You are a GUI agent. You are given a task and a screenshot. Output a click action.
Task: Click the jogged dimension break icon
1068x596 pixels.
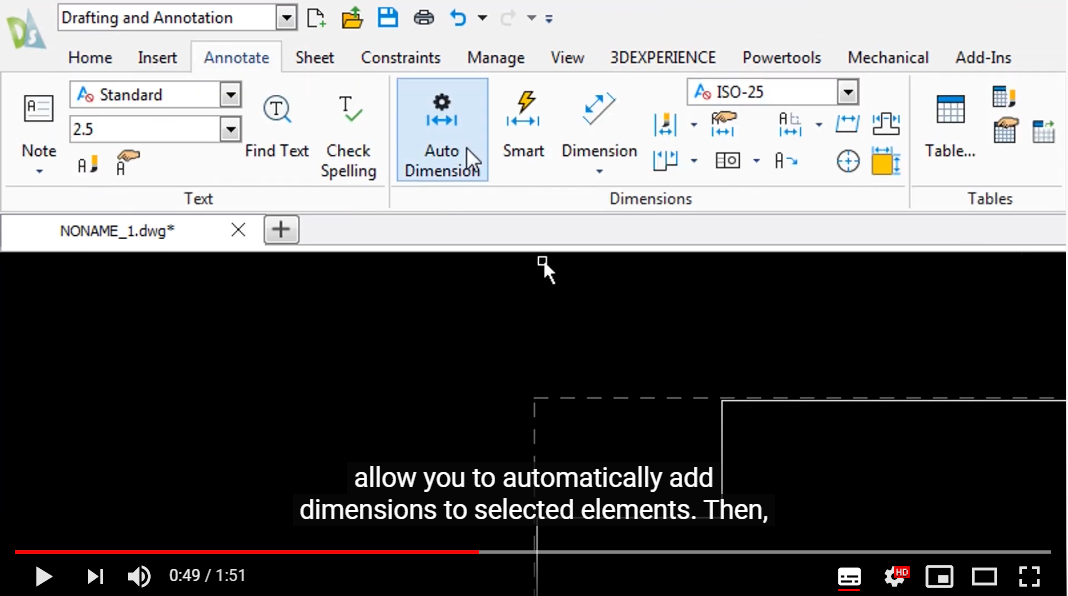coord(885,123)
